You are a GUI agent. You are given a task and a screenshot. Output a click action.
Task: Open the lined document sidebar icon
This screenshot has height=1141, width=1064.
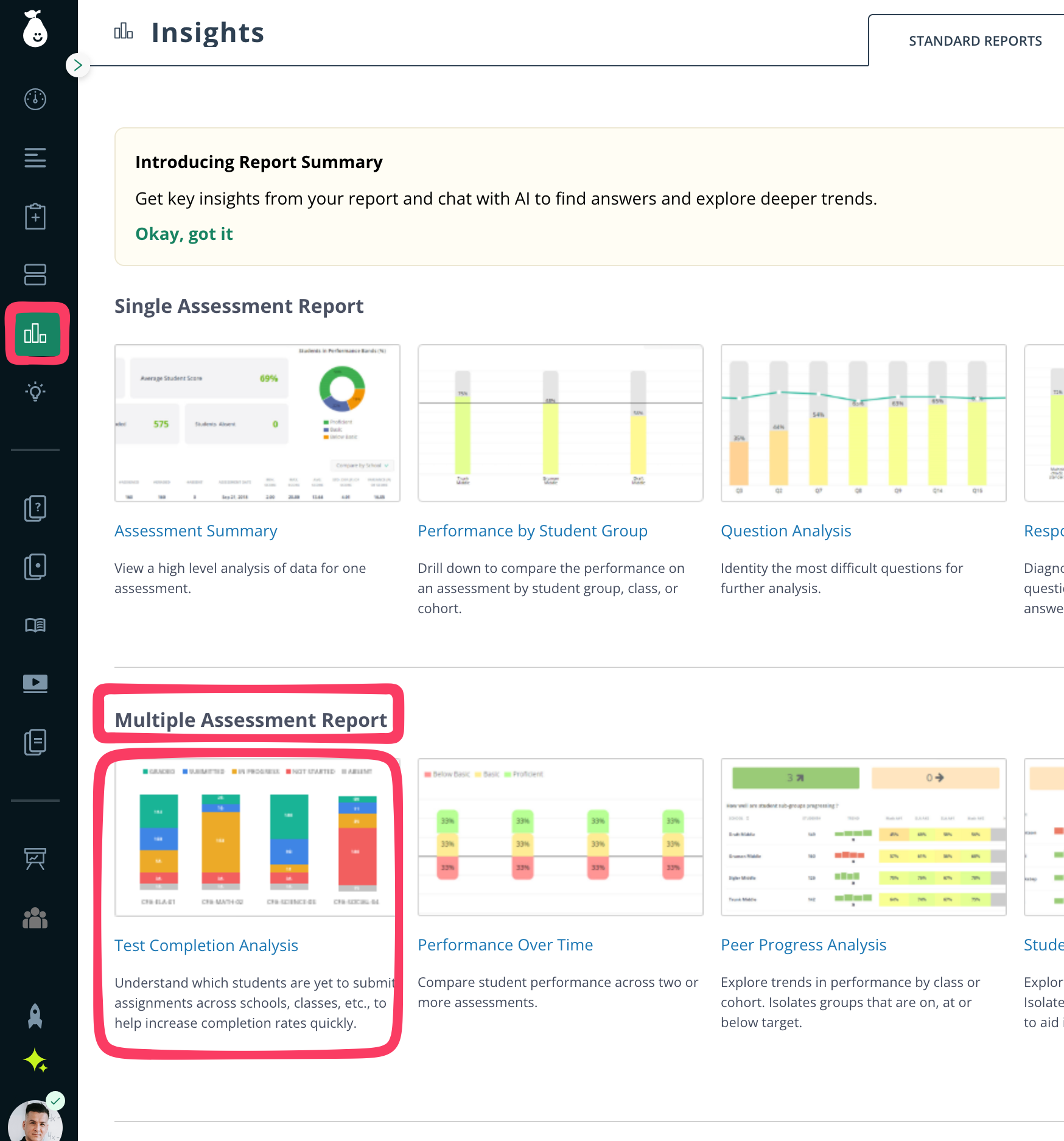pos(35,742)
